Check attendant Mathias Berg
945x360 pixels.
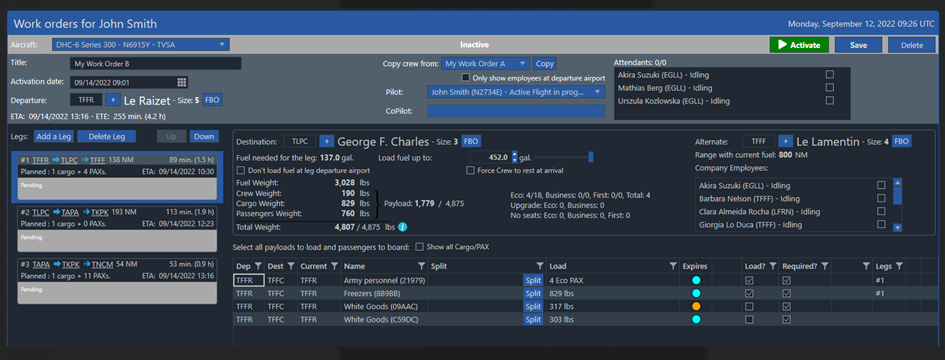(830, 87)
